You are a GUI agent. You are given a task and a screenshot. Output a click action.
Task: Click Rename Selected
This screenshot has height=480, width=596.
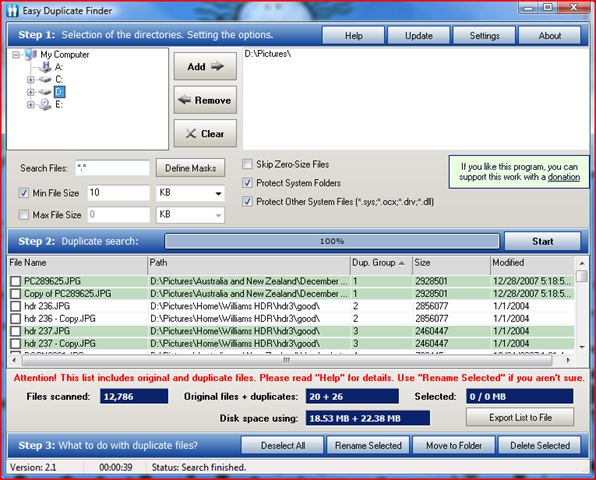coord(368,445)
